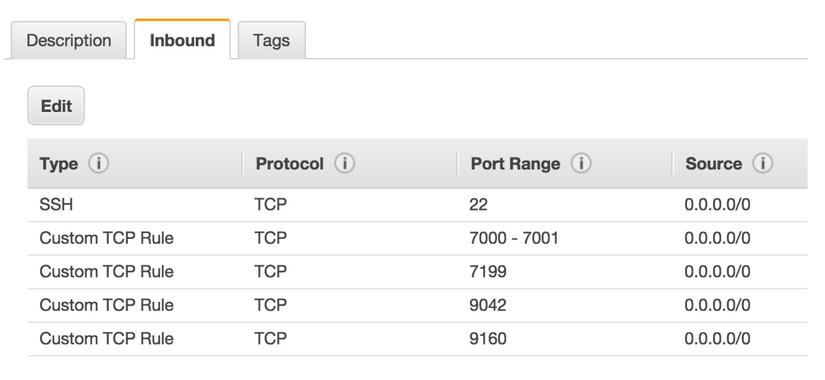
Task: Open the Description tab
Action: coord(68,41)
